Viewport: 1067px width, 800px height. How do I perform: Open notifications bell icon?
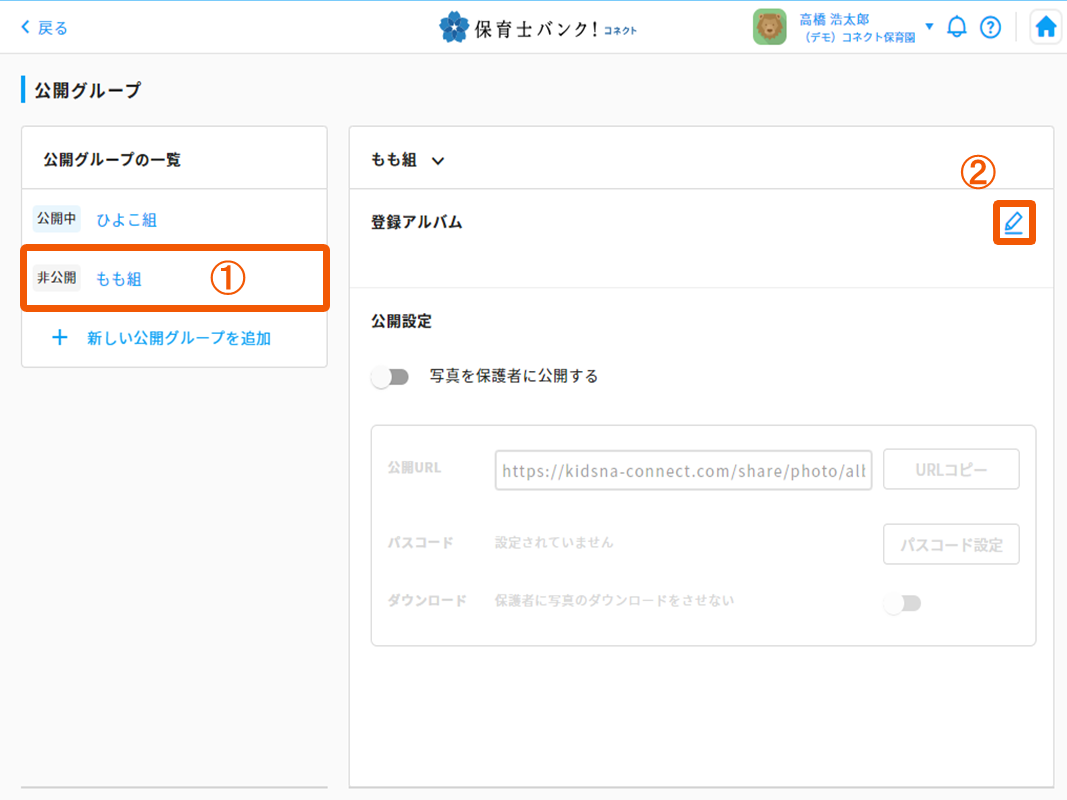(x=957, y=28)
